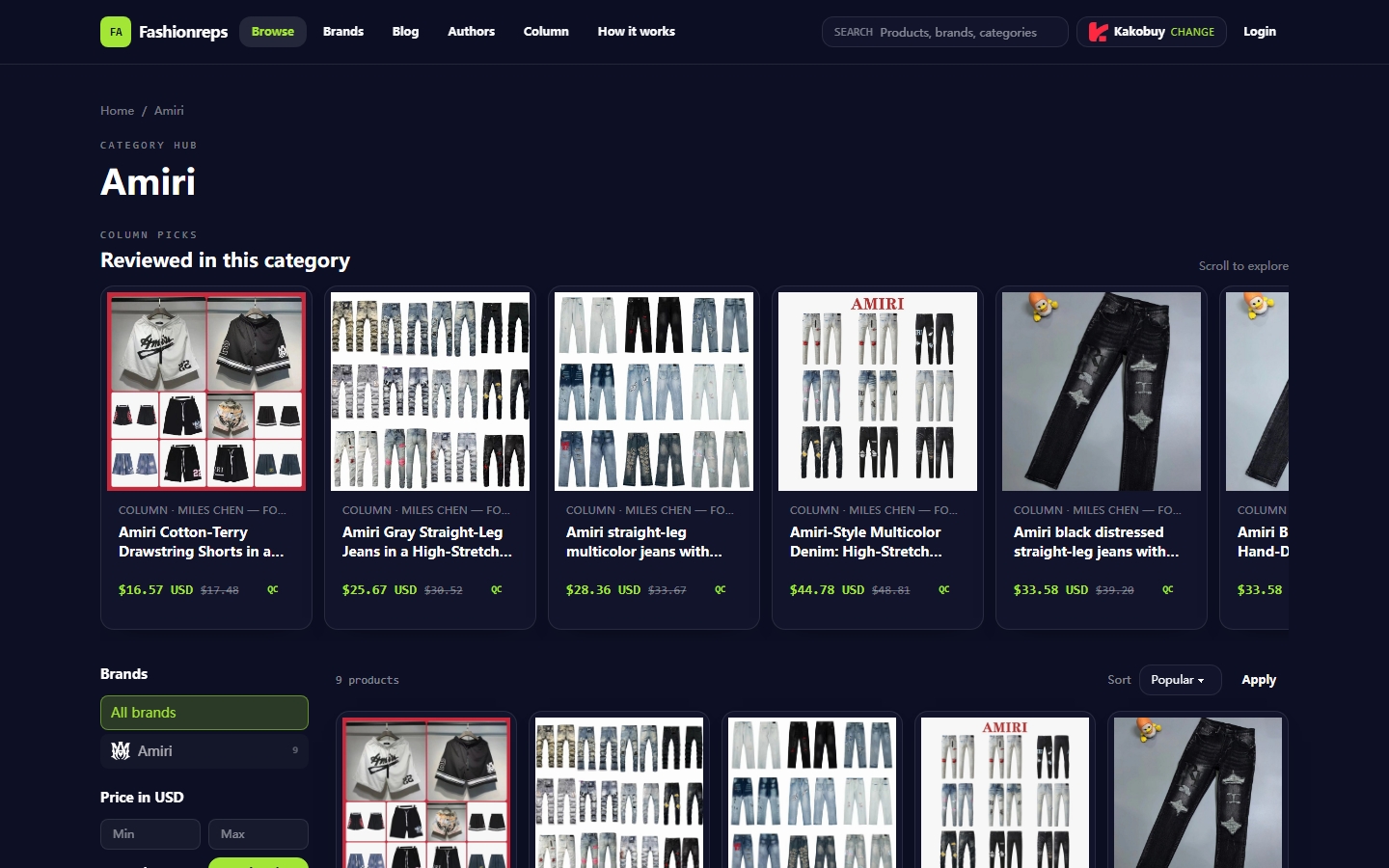Visit the Authors page
Screen dimensions: 1389x868
[471, 32]
